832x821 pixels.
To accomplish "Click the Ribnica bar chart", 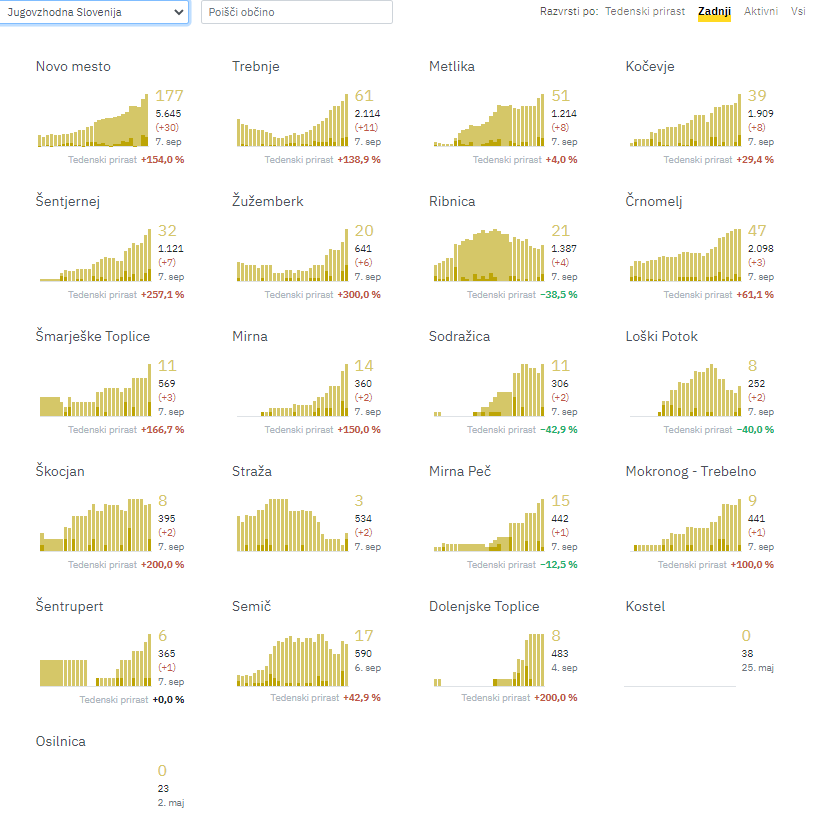I will coord(489,255).
